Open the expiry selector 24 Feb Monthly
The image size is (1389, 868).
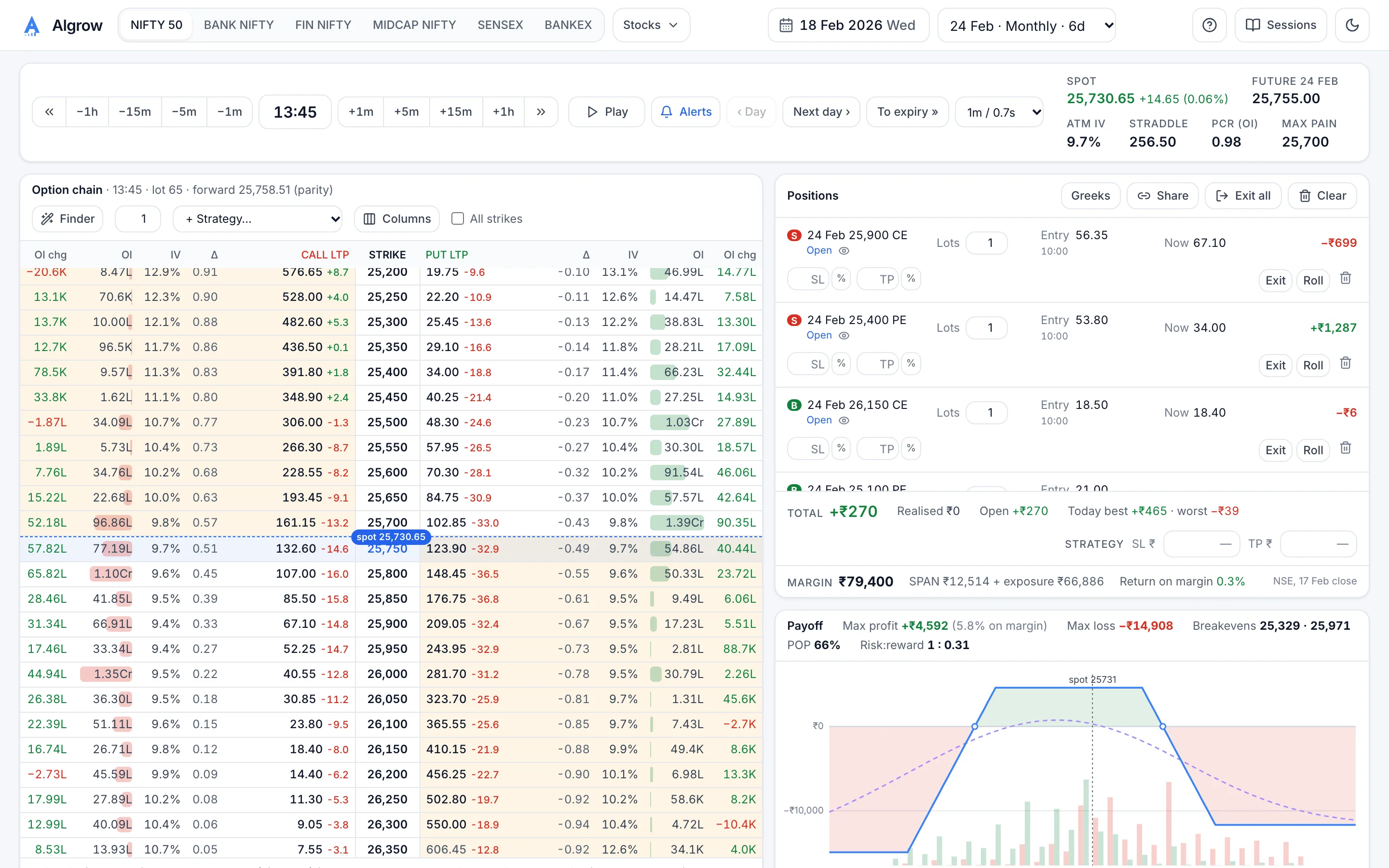click(1026, 25)
